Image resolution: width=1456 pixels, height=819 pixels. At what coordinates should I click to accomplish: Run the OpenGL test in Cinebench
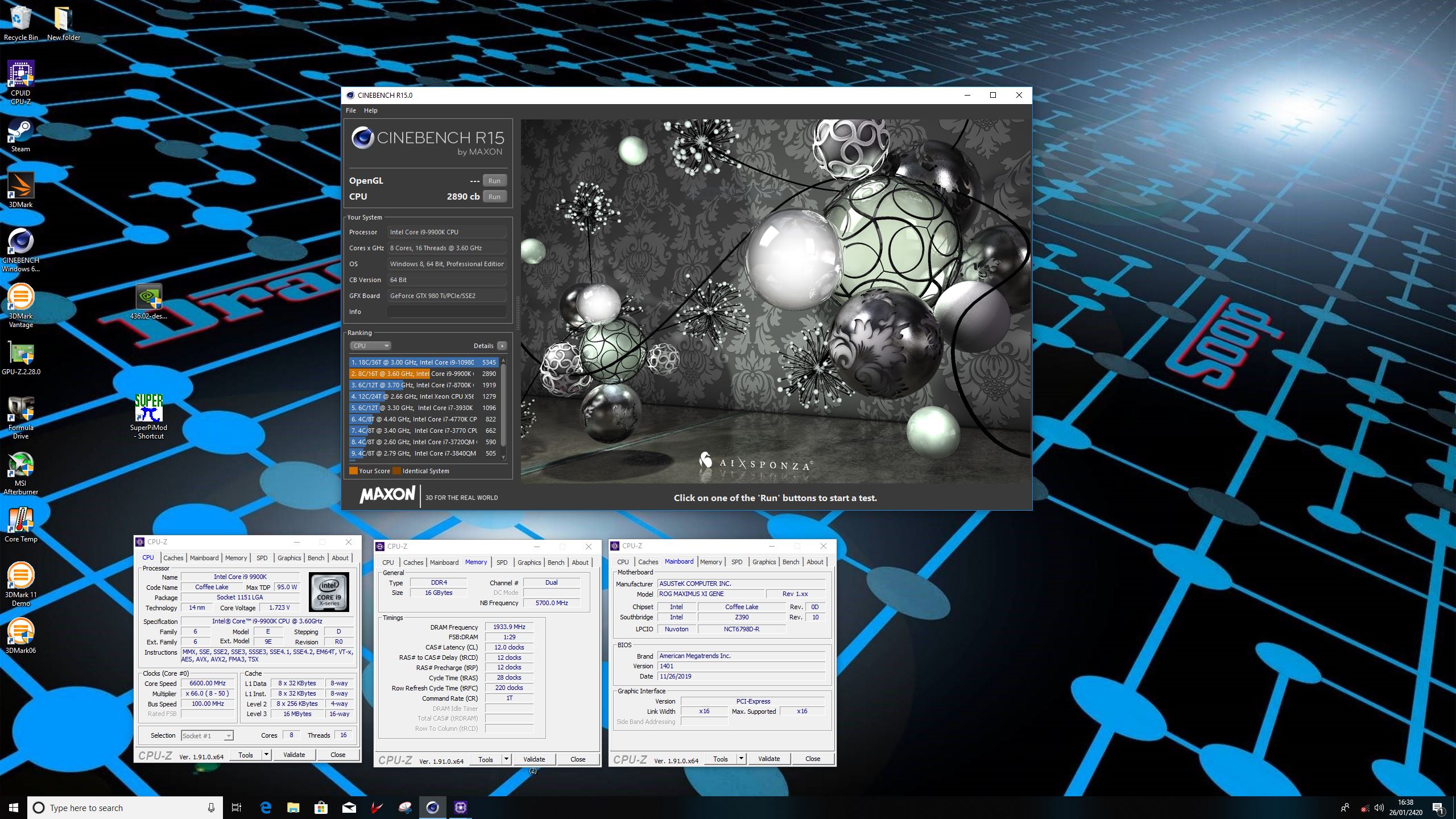click(494, 181)
